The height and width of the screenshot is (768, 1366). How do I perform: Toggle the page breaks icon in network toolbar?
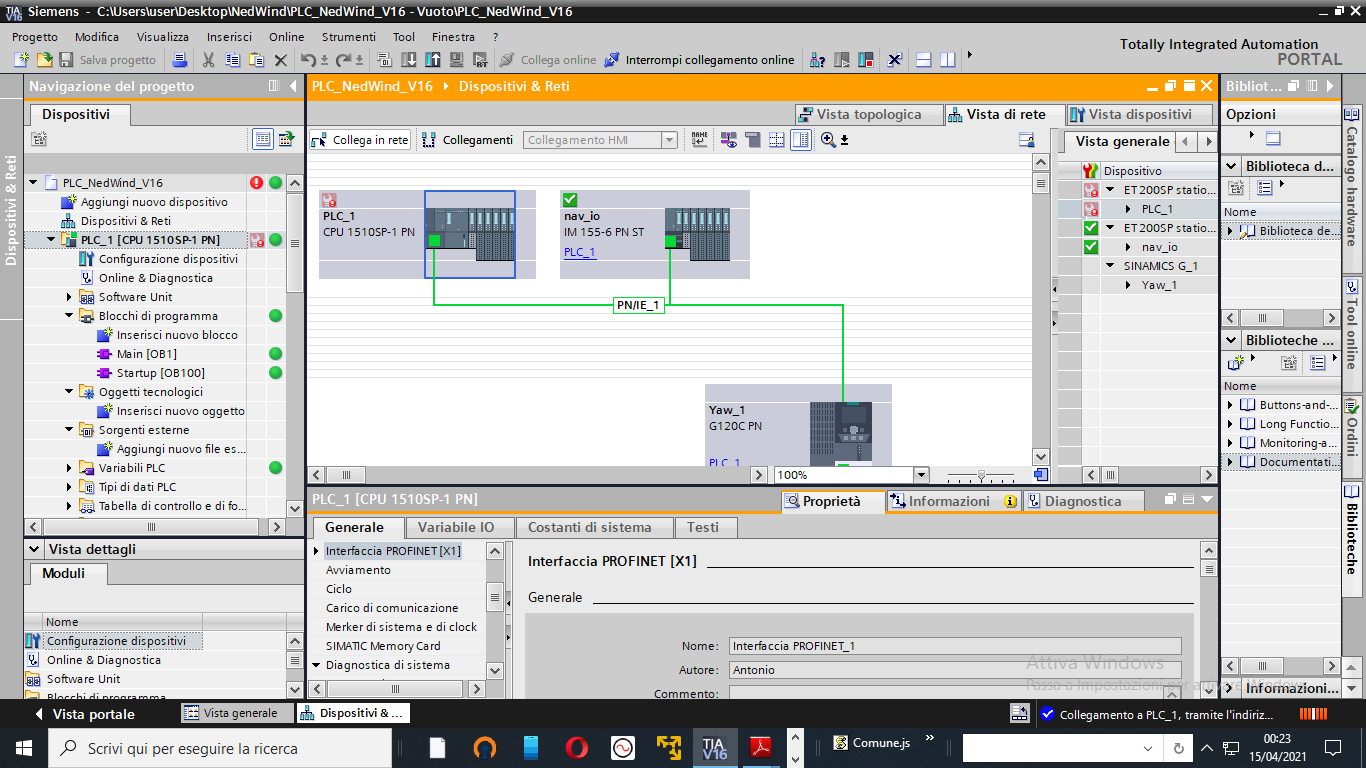(776, 140)
